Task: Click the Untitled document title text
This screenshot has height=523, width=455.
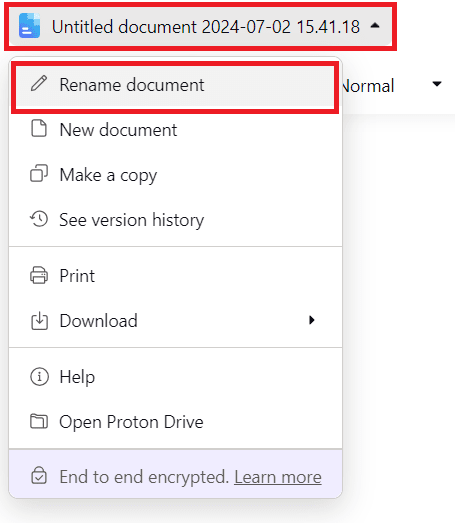Action: (x=206, y=26)
